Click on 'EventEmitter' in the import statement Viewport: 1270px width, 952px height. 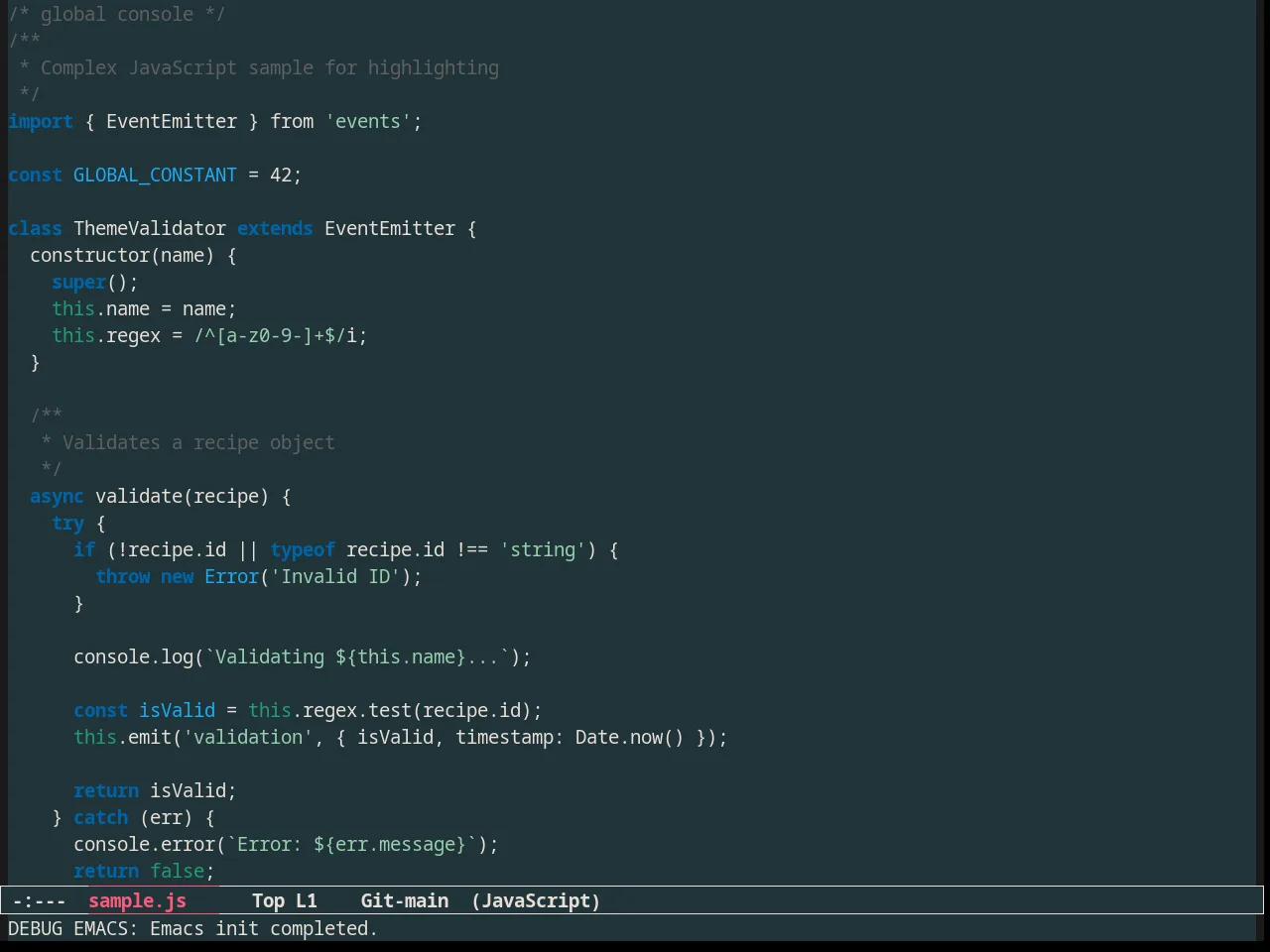[x=172, y=121]
